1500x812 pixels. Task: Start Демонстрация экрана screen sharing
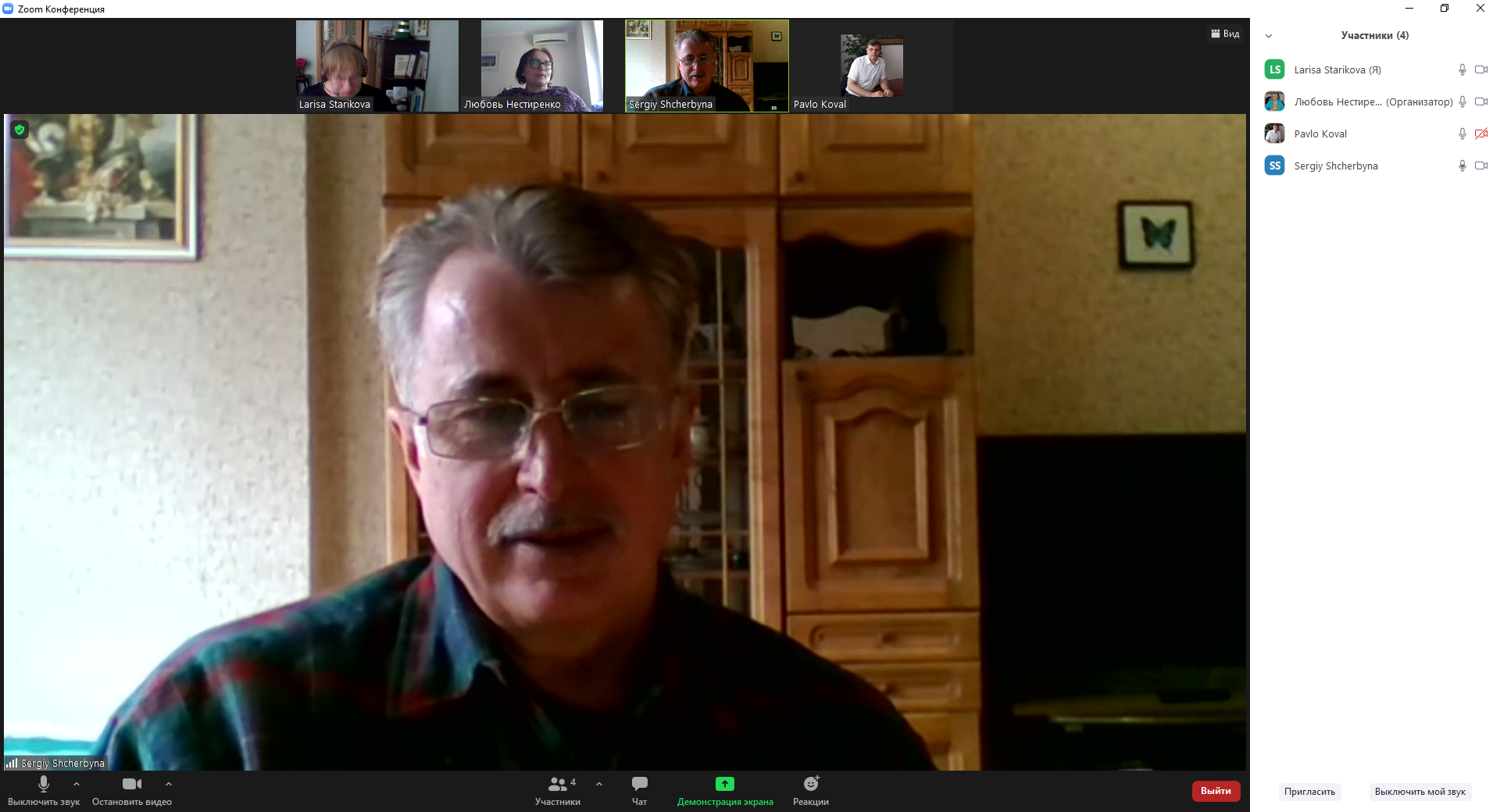point(725,790)
